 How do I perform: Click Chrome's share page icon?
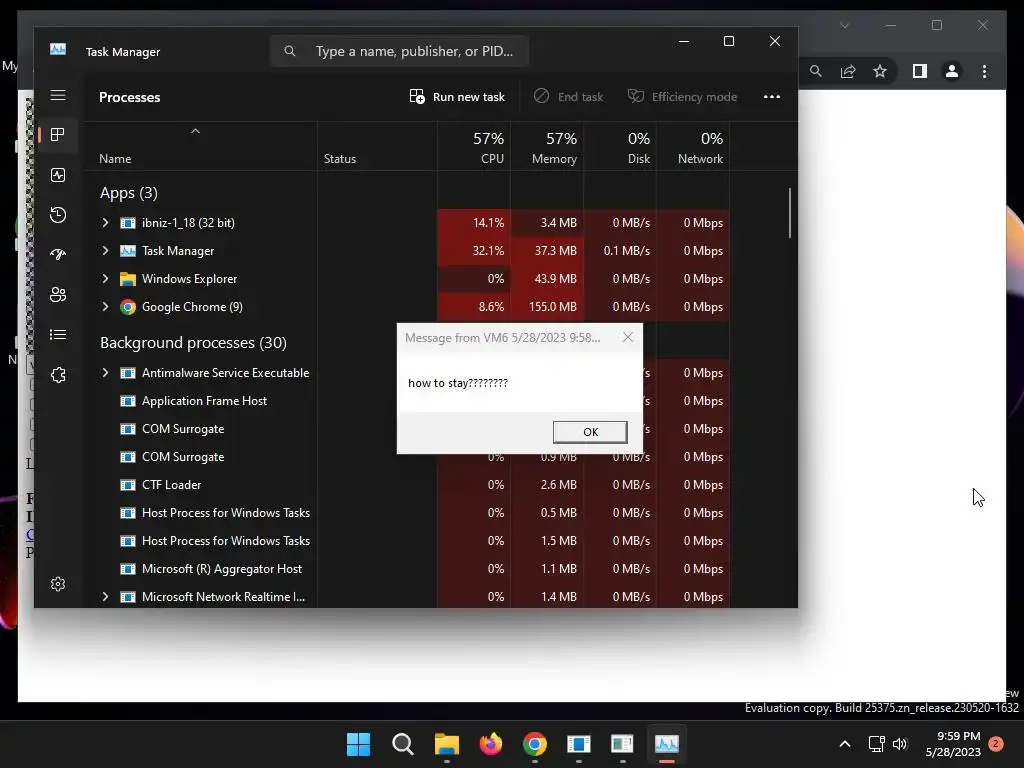(x=848, y=71)
